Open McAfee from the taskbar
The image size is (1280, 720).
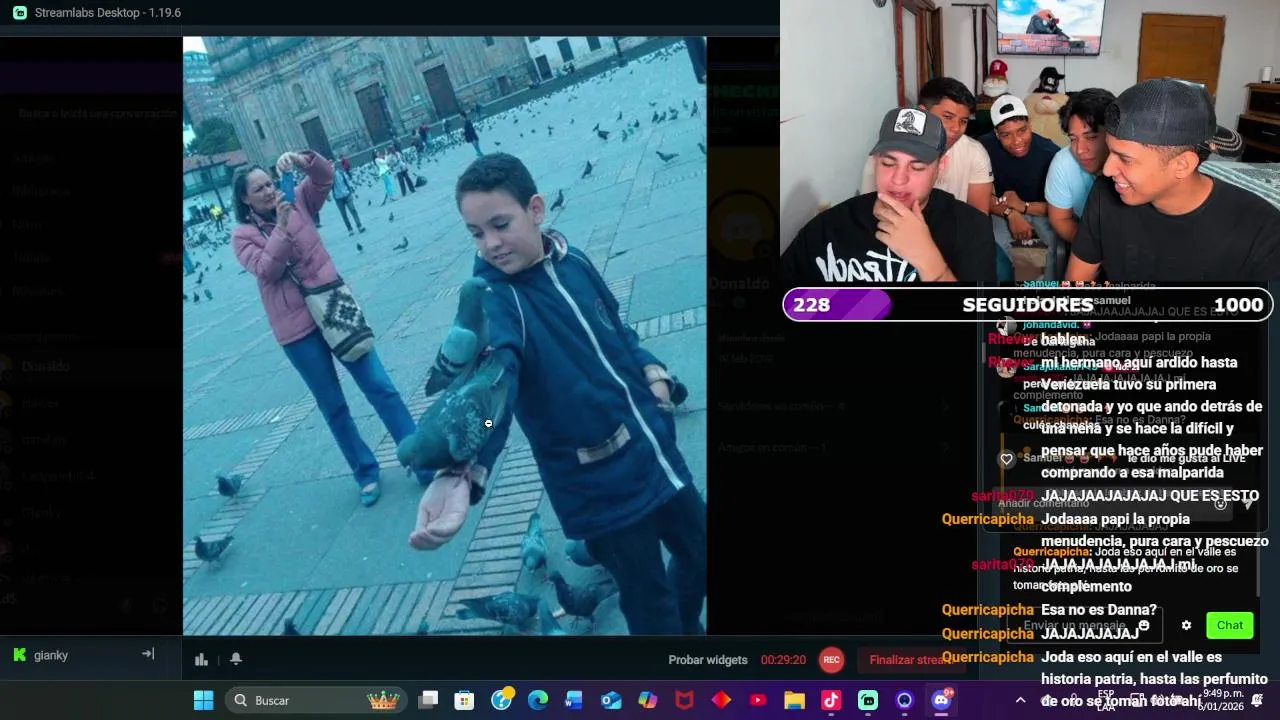pos(684,700)
